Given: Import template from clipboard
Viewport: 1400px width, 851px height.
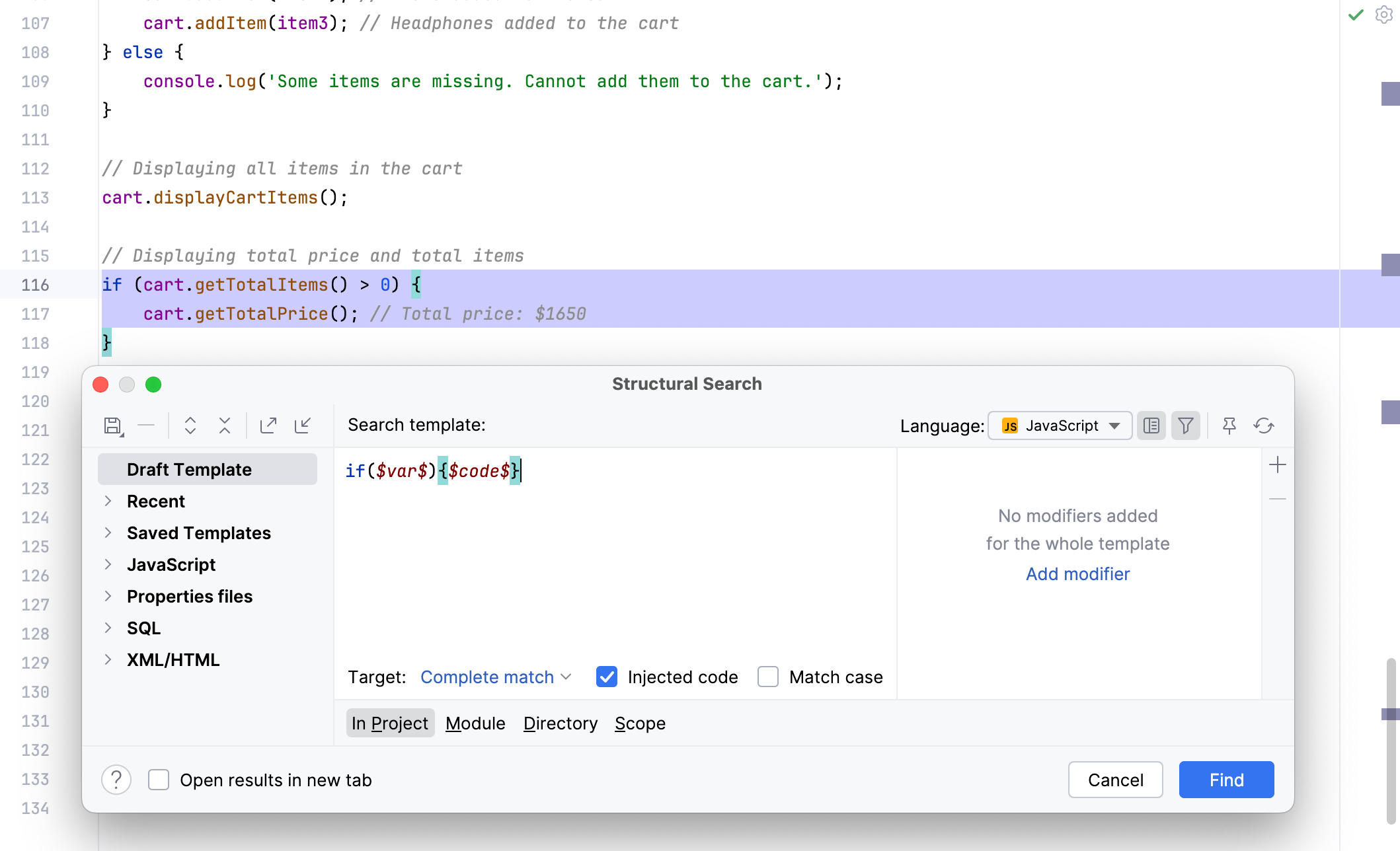Looking at the screenshot, I should coord(302,425).
